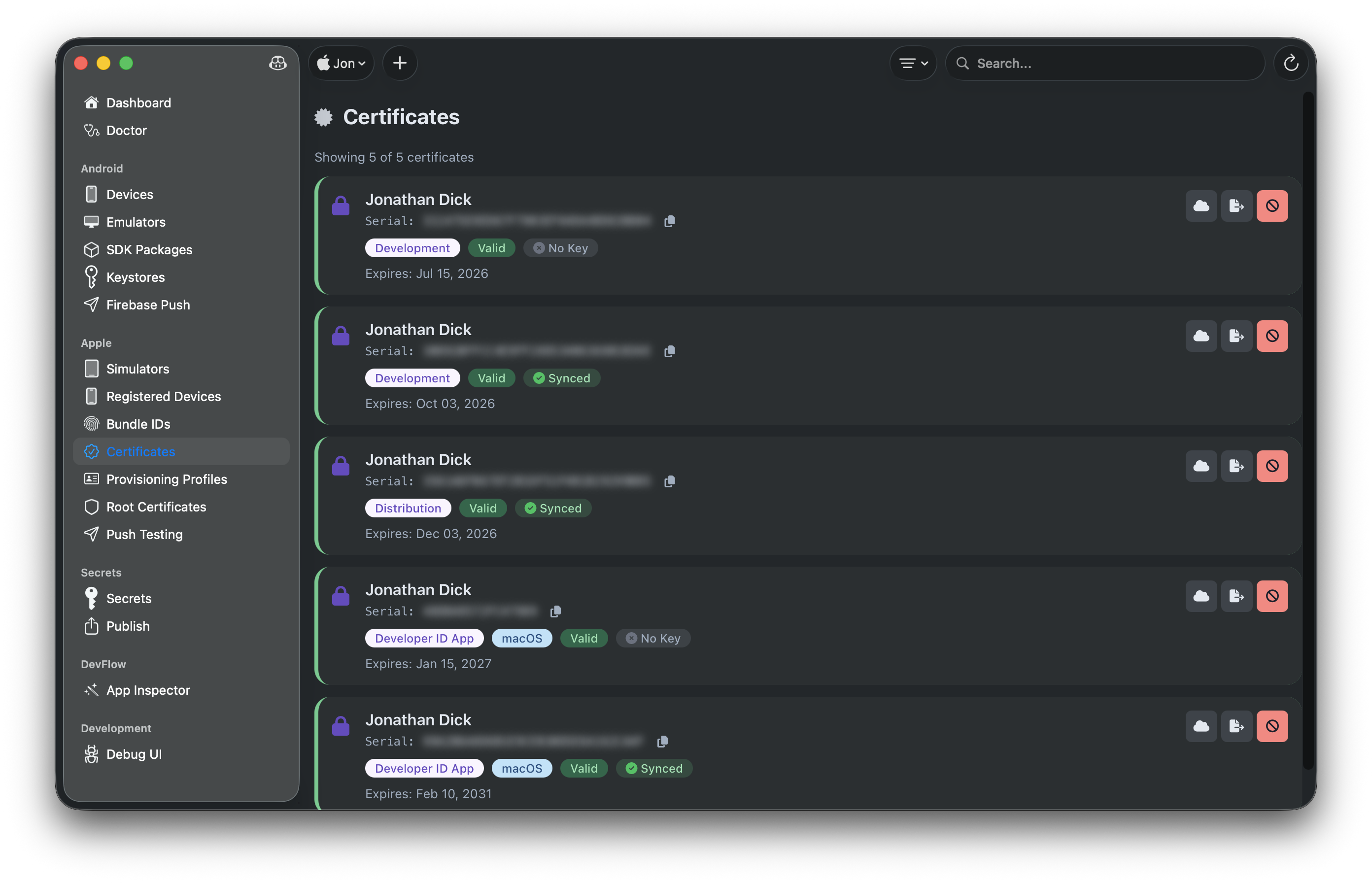This screenshot has height=883, width=1372.
Task: Click the Synced badge on Distribution certificate
Action: [x=553, y=509]
